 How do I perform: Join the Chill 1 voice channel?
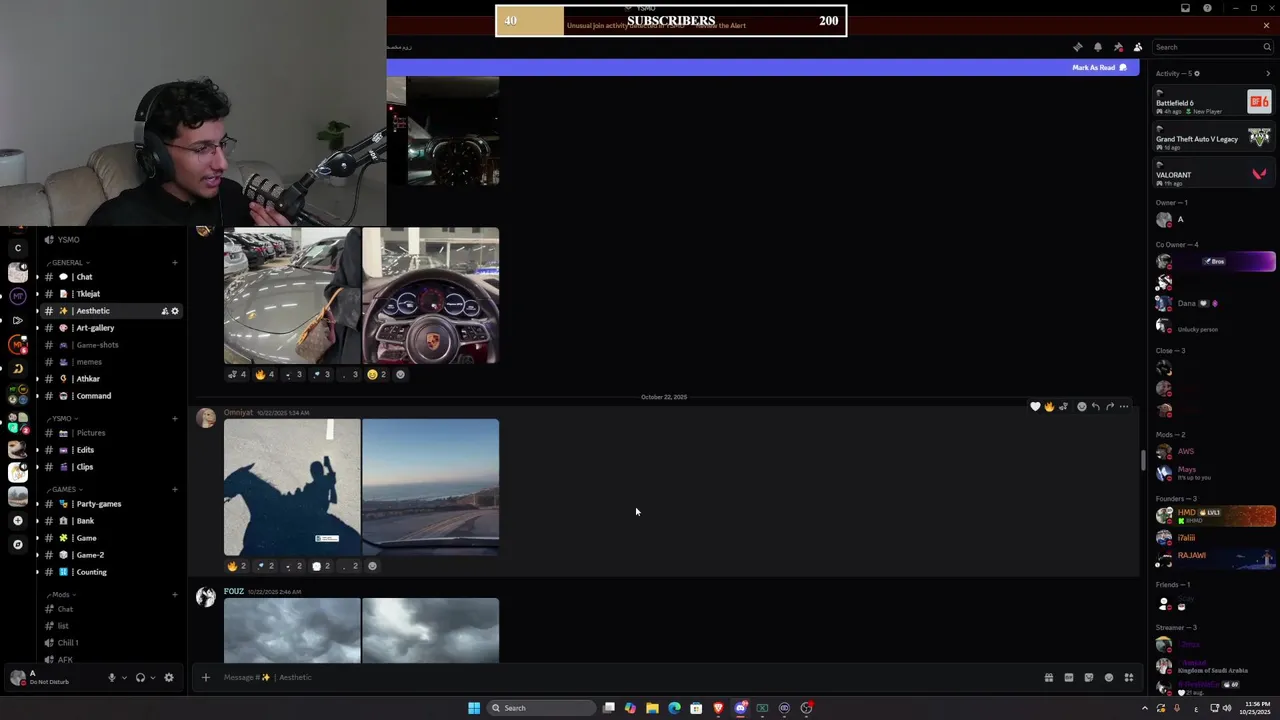(x=110, y=643)
